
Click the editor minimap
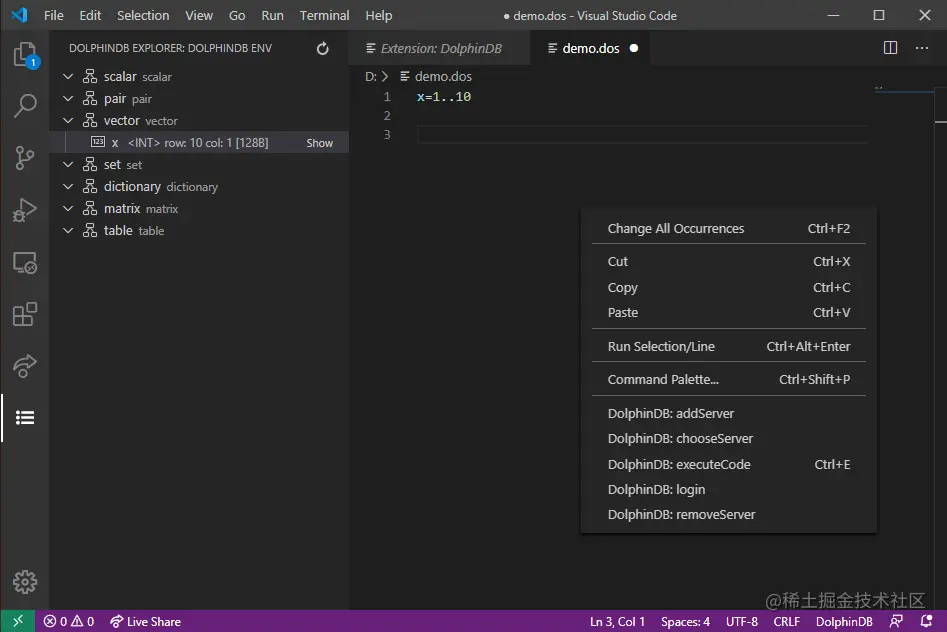point(904,89)
